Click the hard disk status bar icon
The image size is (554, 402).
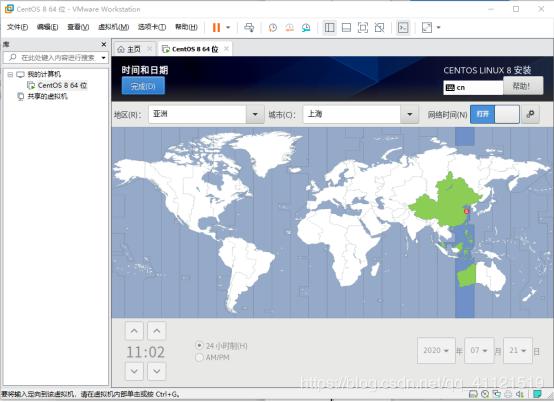473,394
